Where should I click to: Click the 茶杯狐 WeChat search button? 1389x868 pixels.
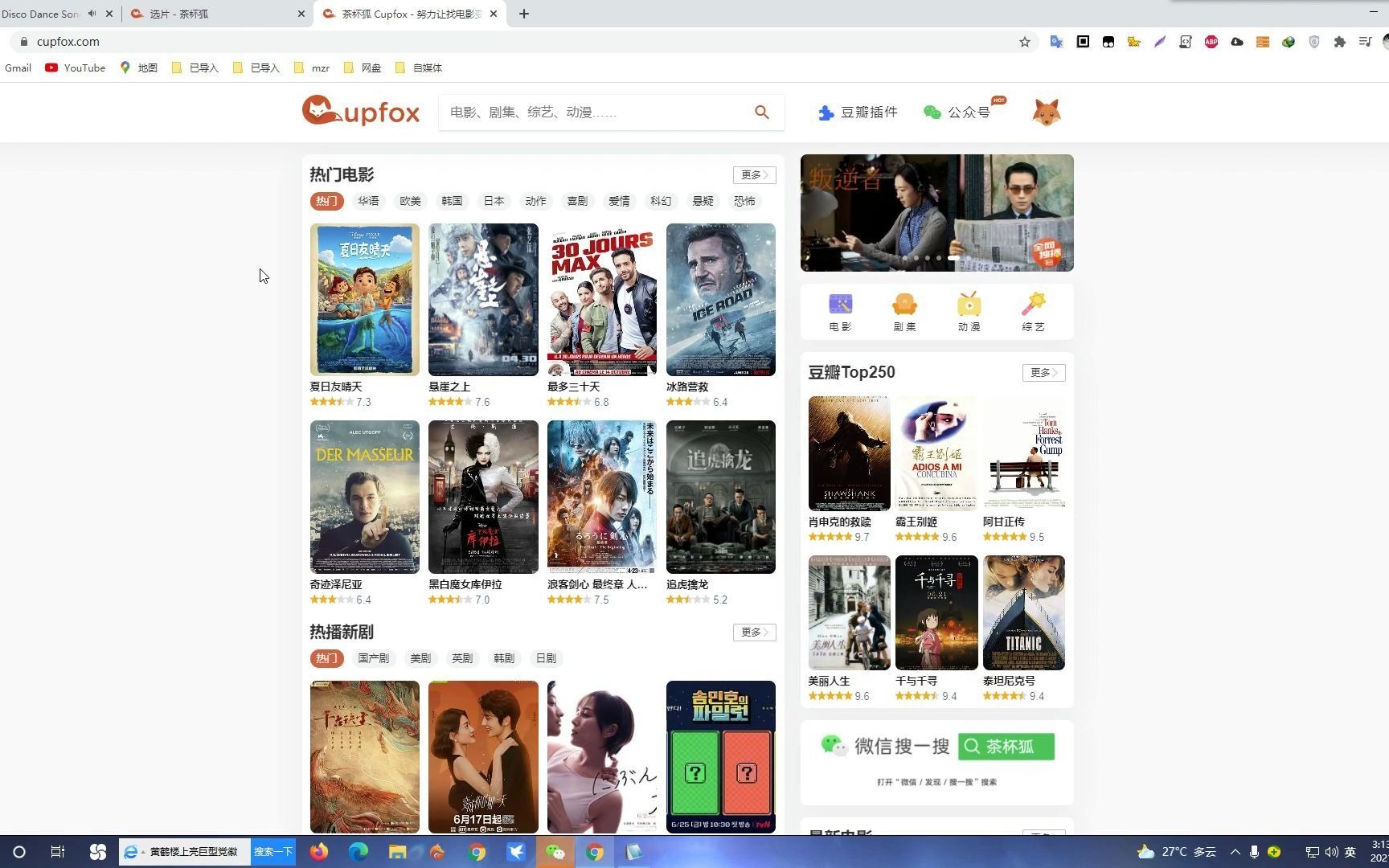(1006, 747)
